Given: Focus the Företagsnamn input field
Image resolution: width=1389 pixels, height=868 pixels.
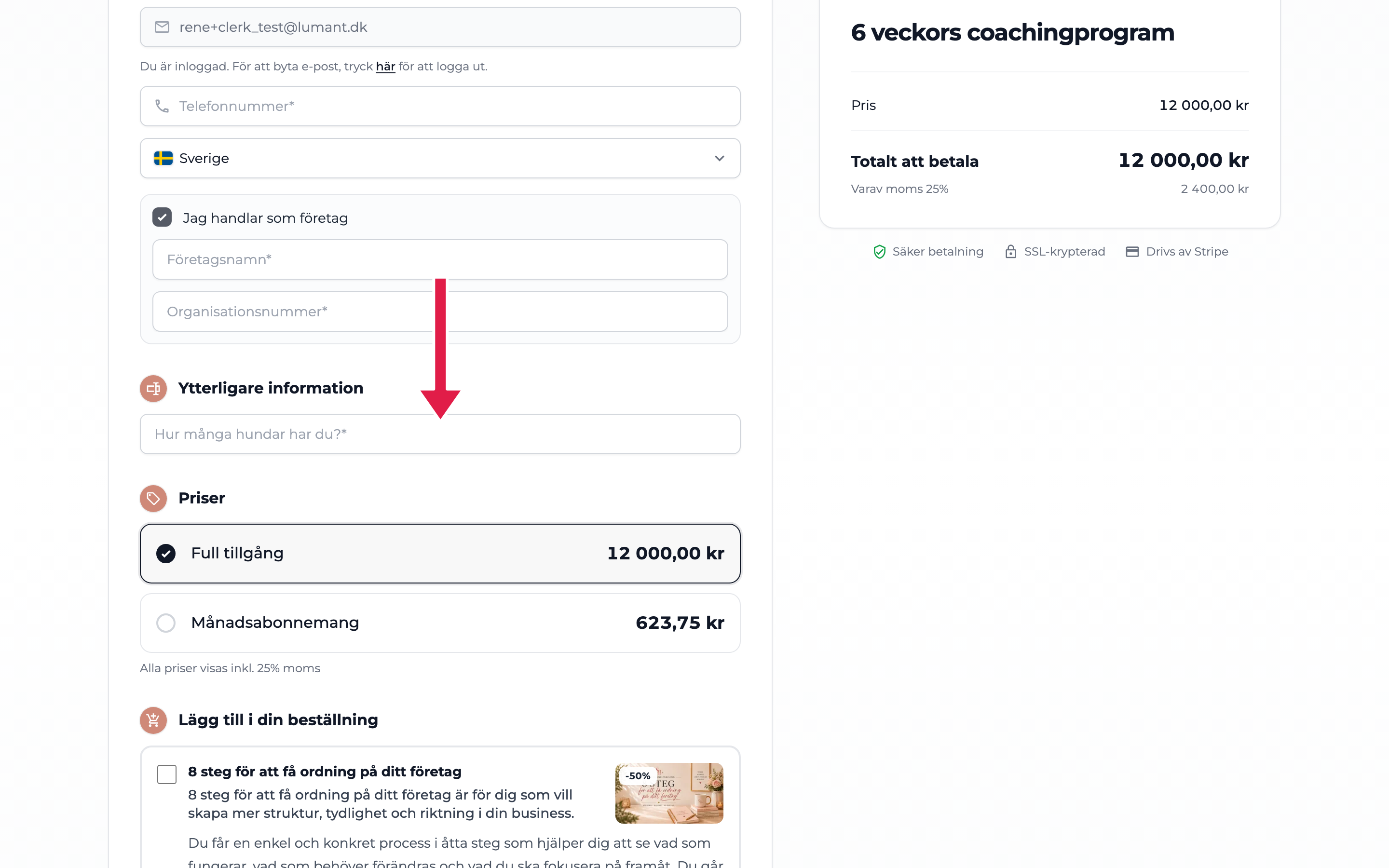Looking at the screenshot, I should 440,259.
